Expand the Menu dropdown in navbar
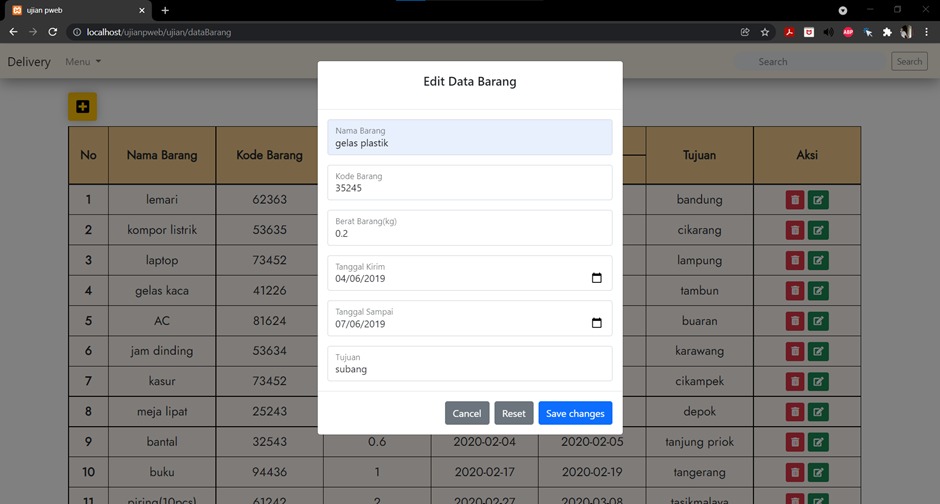The width and height of the screenshot is (940, 504). (x=83, y=62)
